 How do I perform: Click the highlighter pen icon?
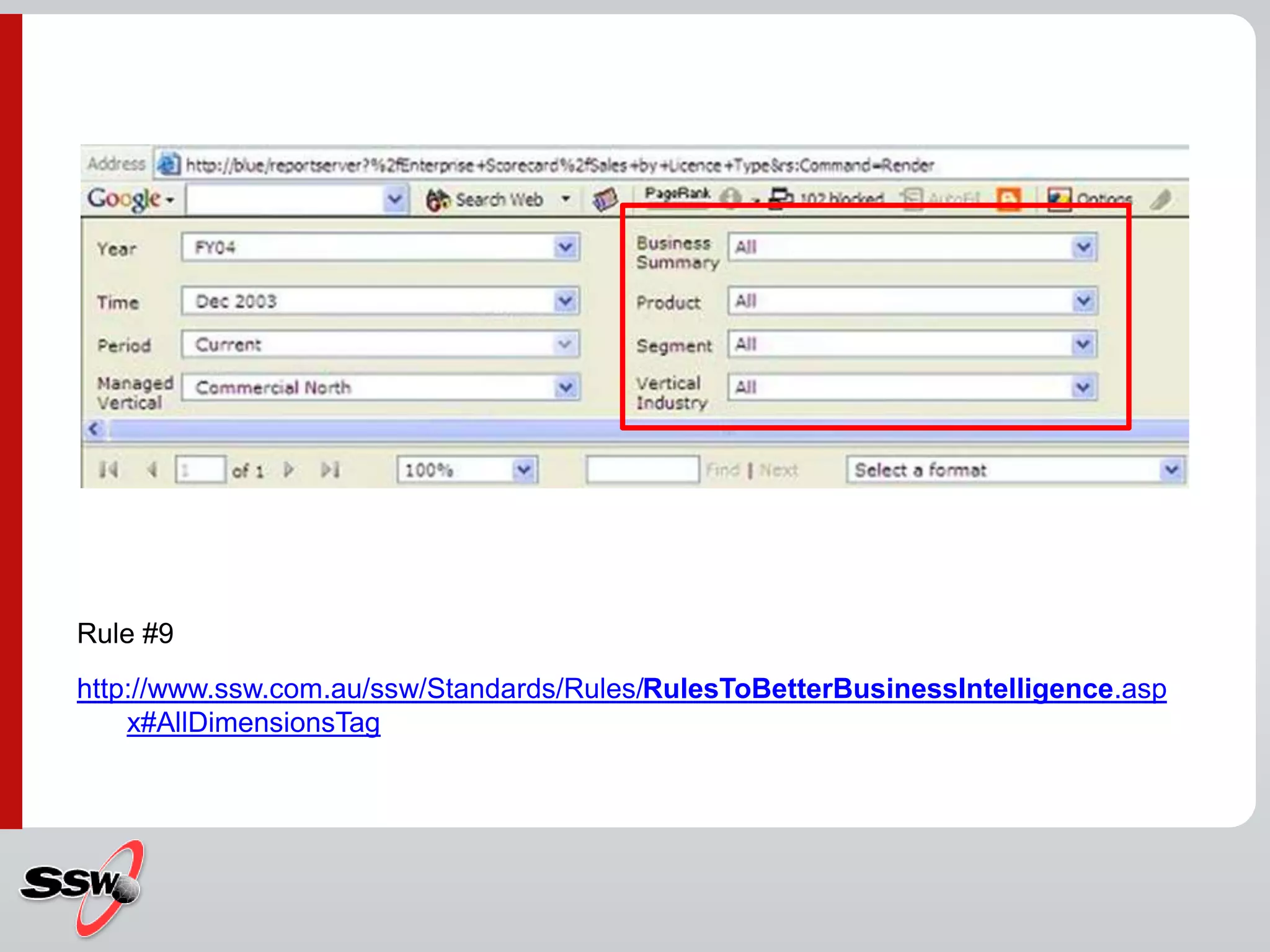tap(1161, 200)
